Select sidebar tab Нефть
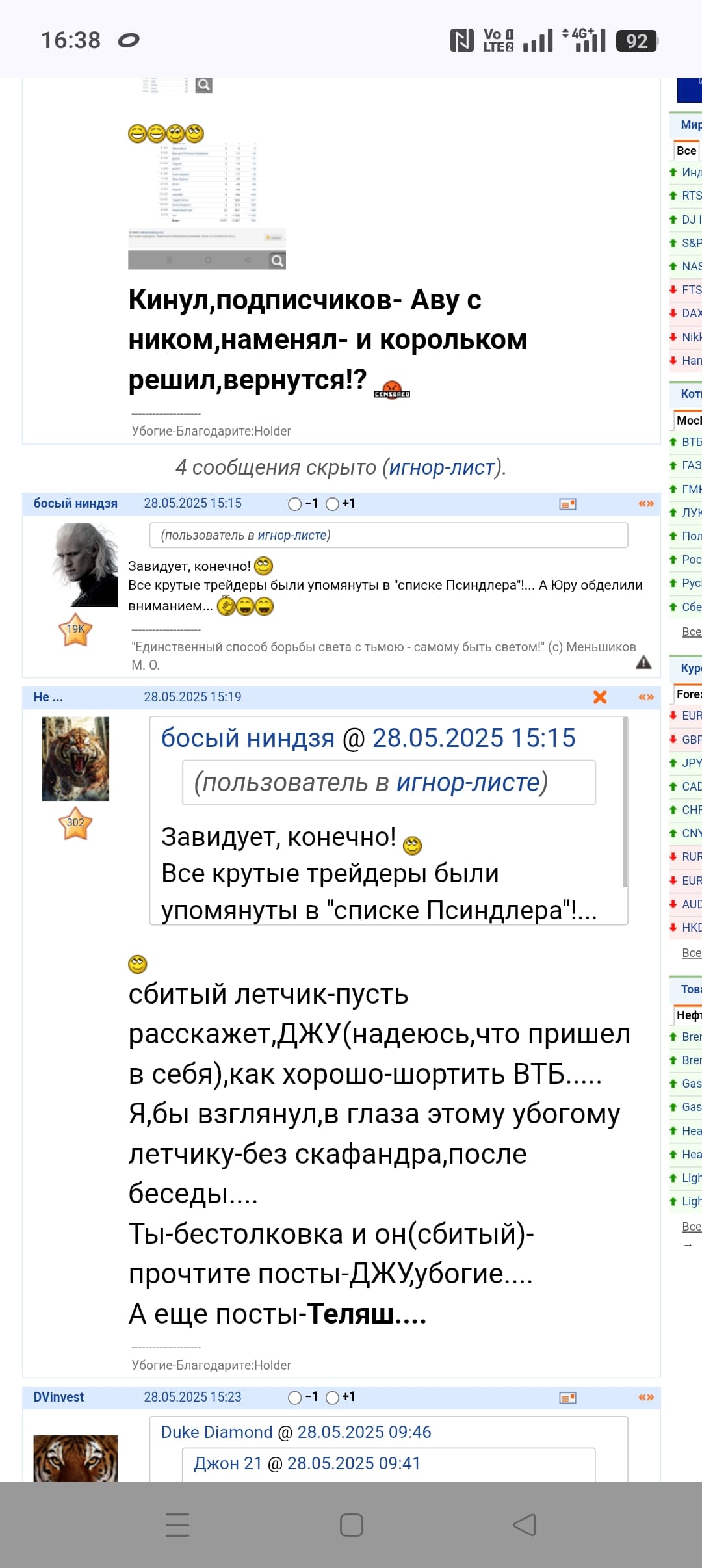The width and height of the screenshot is (702, 1568). (x=688, y=1015)
